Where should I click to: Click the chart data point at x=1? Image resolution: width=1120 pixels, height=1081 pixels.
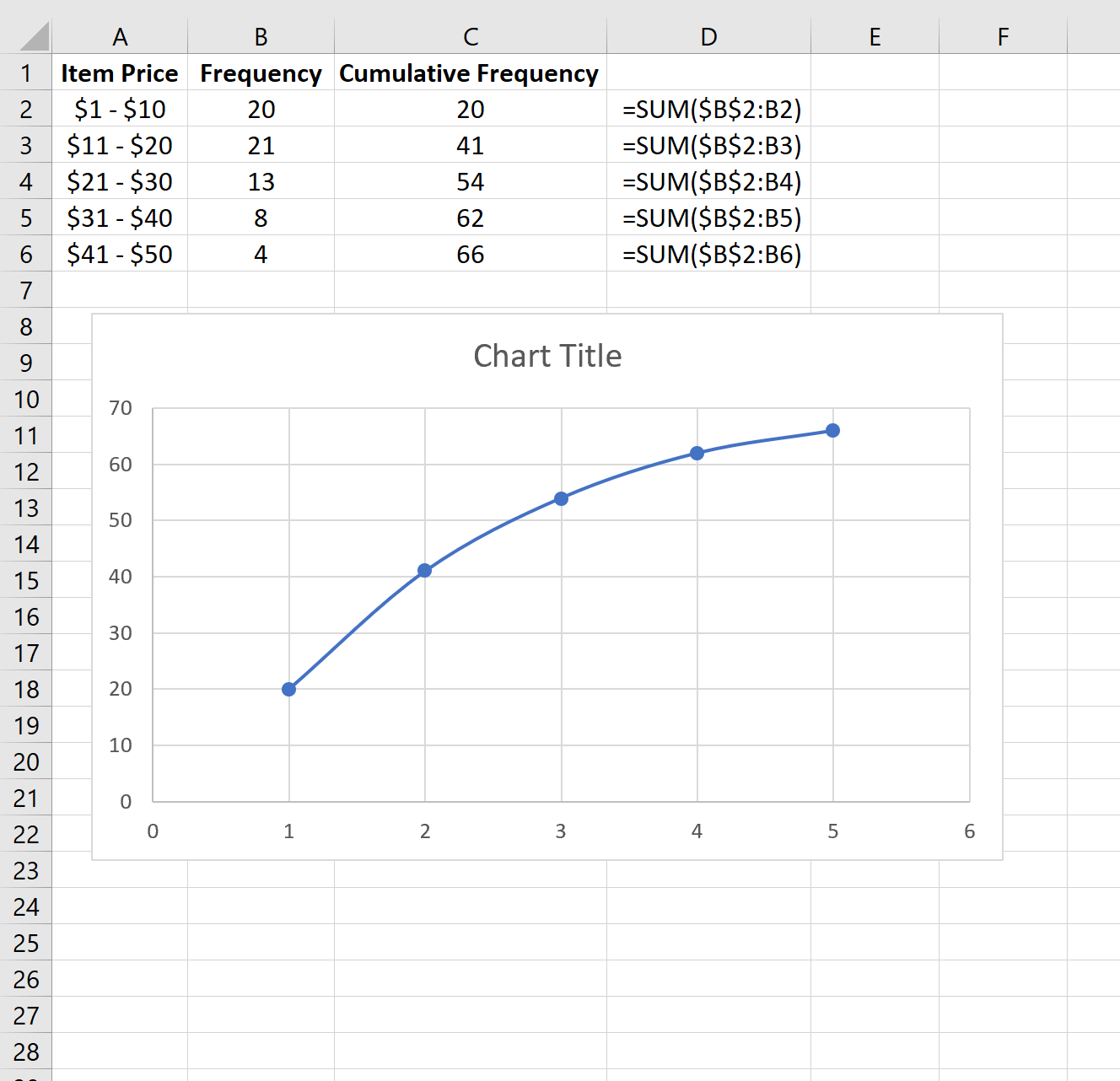coord(288,689)
